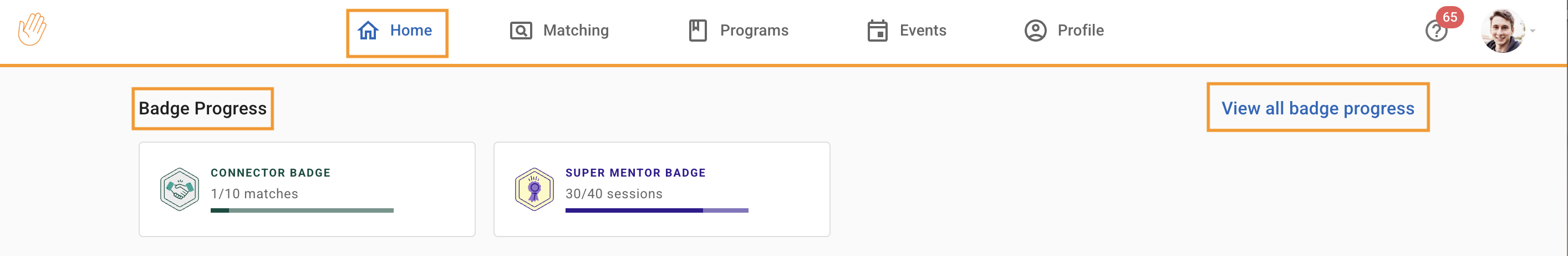
Task: Click the waving hand logo
Action: 32,29
